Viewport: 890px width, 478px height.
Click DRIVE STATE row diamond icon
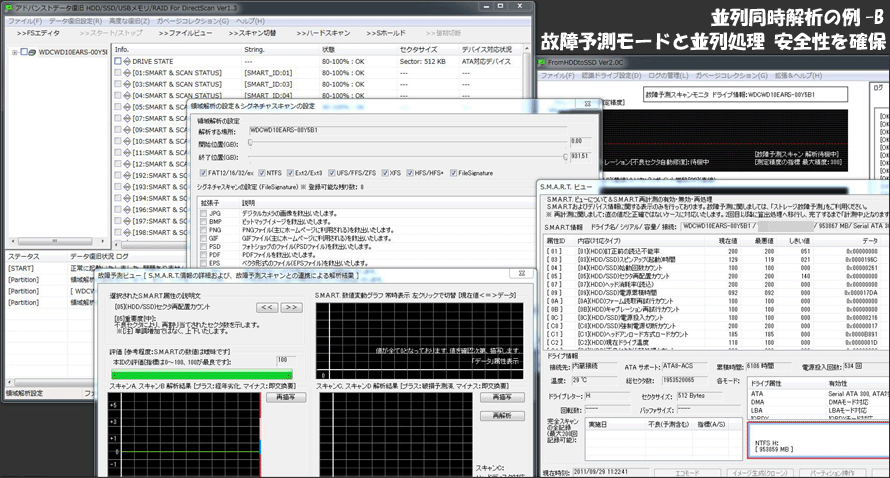coord(127,61)
